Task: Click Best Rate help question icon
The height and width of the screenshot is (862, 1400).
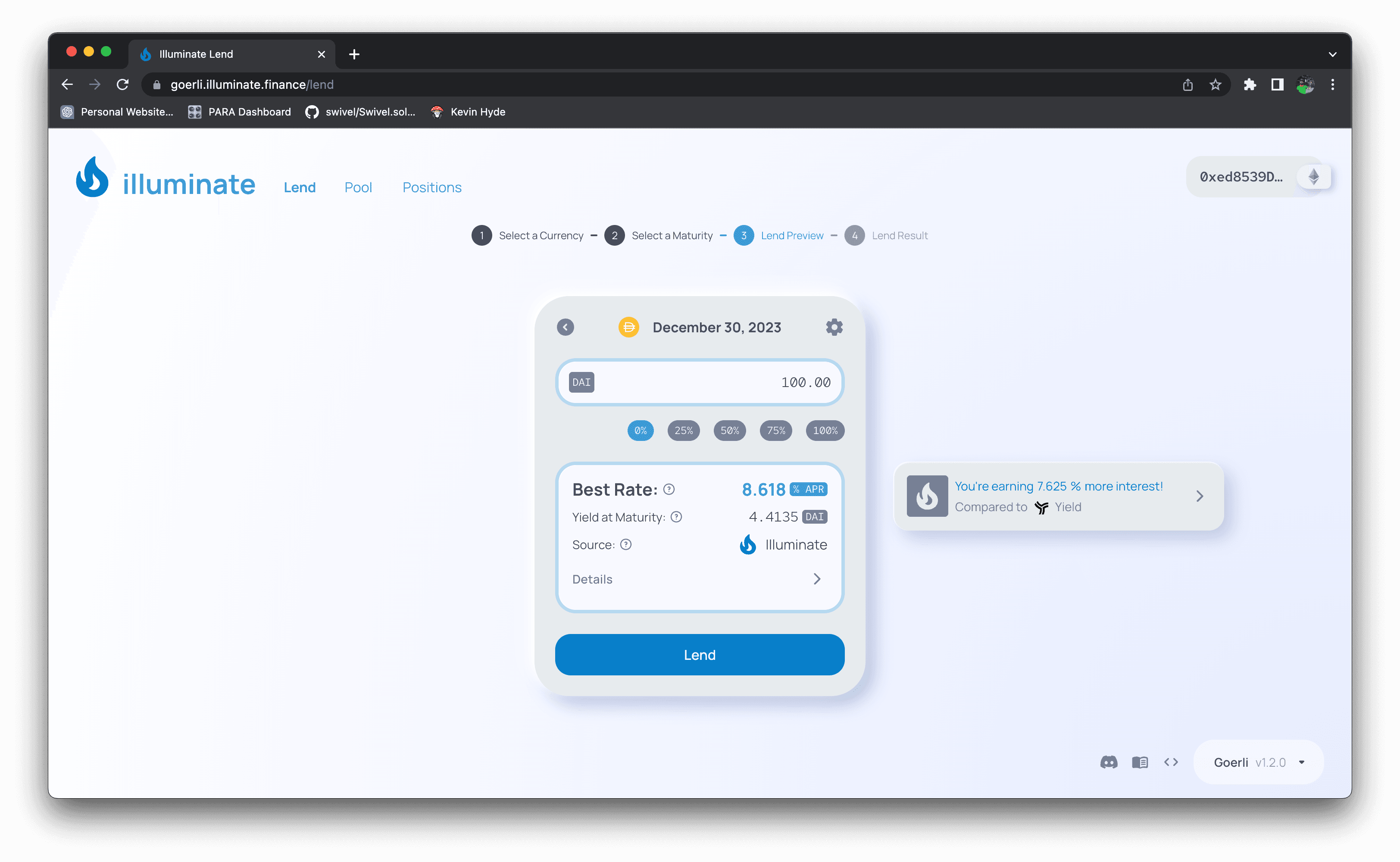Action: point(669,489)
